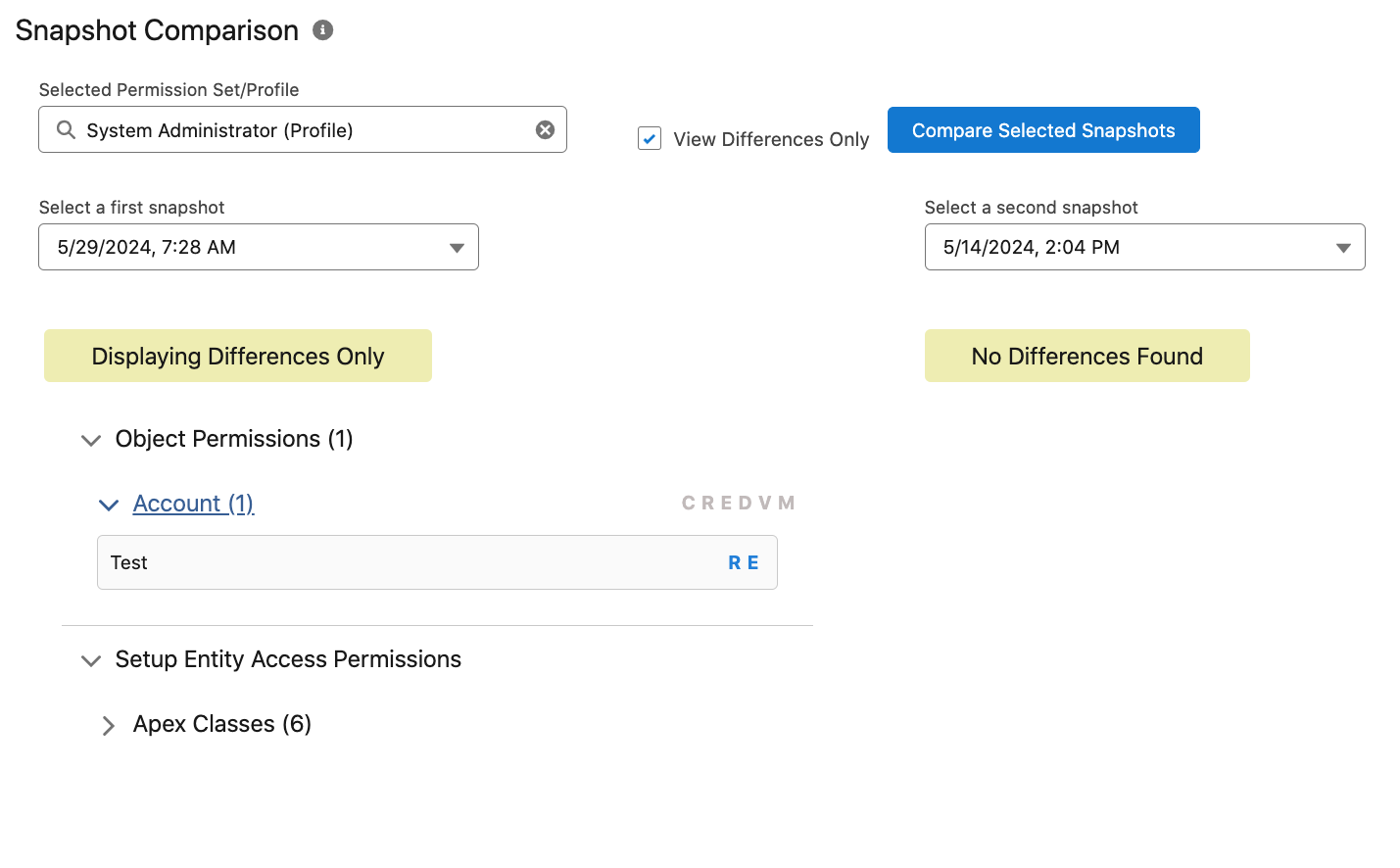Screen dimensions: 1400x868
Task: Click the No Differences Found banner
Action: click(x=1087, y=356)
